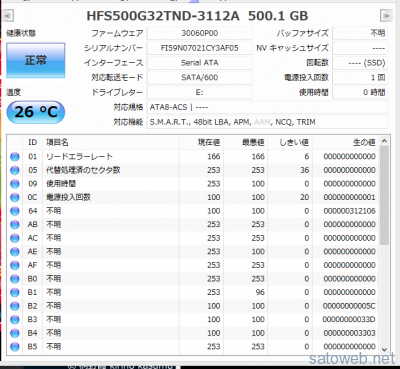Select the 代替処理済のセクタ数 row name
The width and height of the screenshot is (400, 369).
pyautogui.click(x=83, y=170)
